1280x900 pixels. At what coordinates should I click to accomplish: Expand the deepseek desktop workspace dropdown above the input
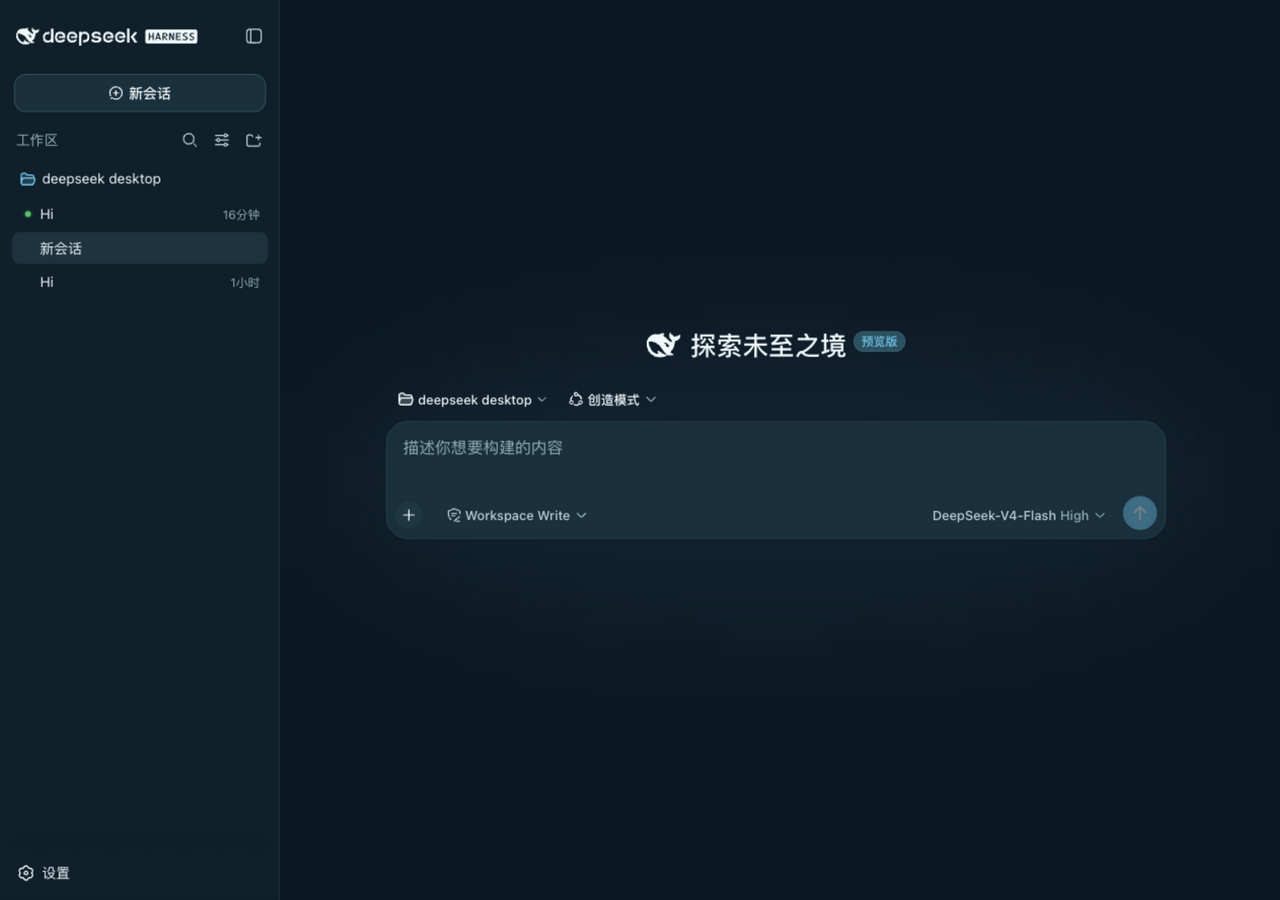coord(472,399)
